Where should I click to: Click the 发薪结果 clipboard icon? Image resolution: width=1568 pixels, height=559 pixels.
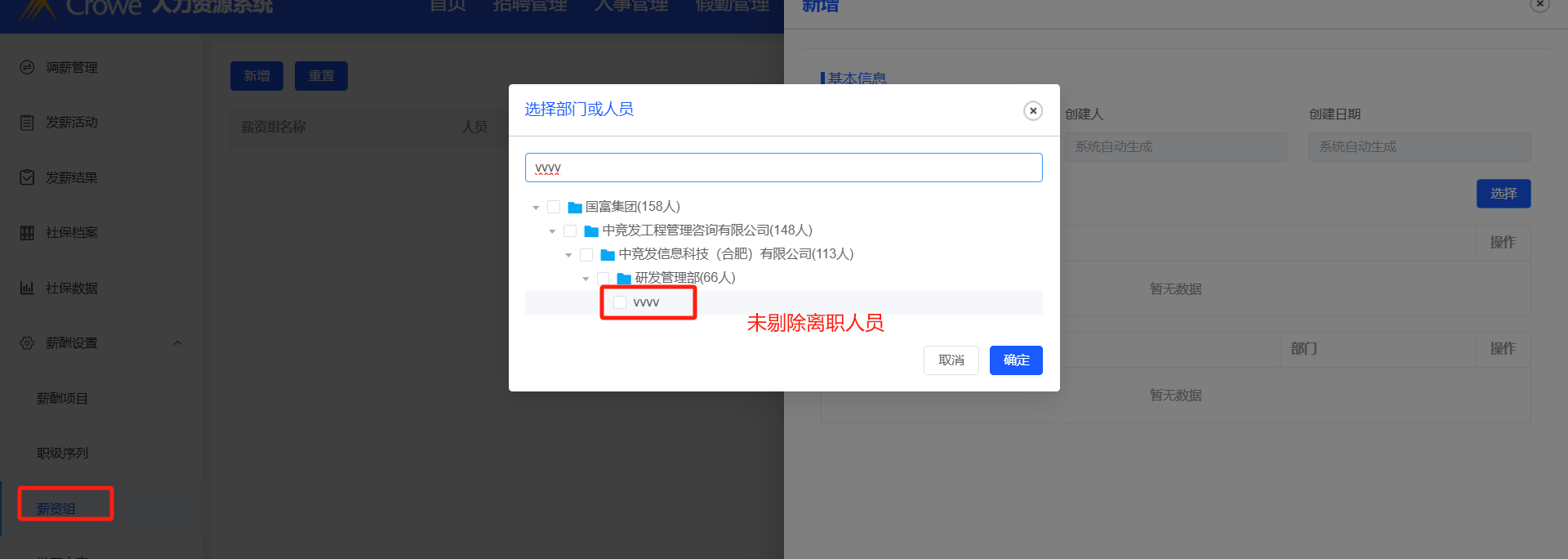pyautogui.click(x=27, y=177)
